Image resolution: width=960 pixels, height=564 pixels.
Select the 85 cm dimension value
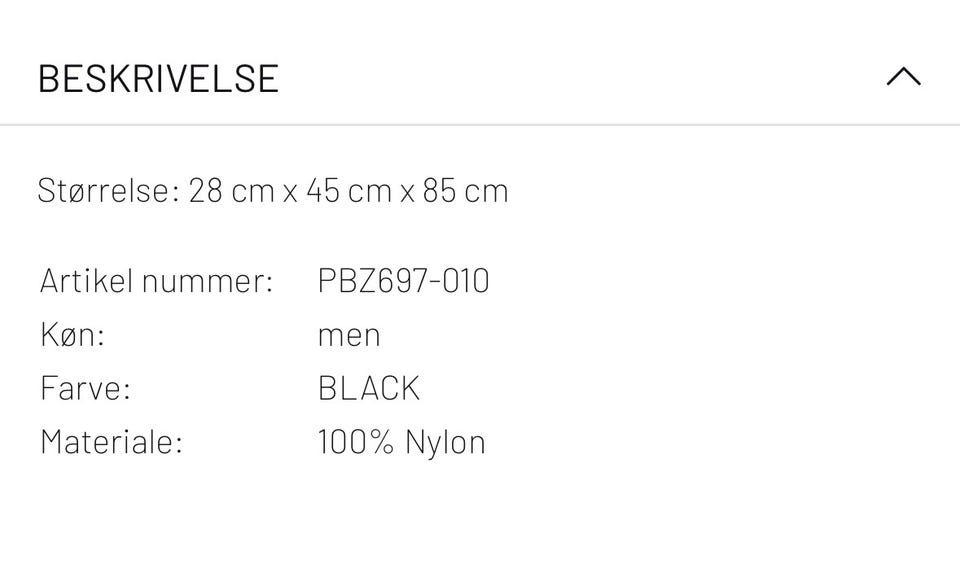pyautogui.click(x=465, y=190)
